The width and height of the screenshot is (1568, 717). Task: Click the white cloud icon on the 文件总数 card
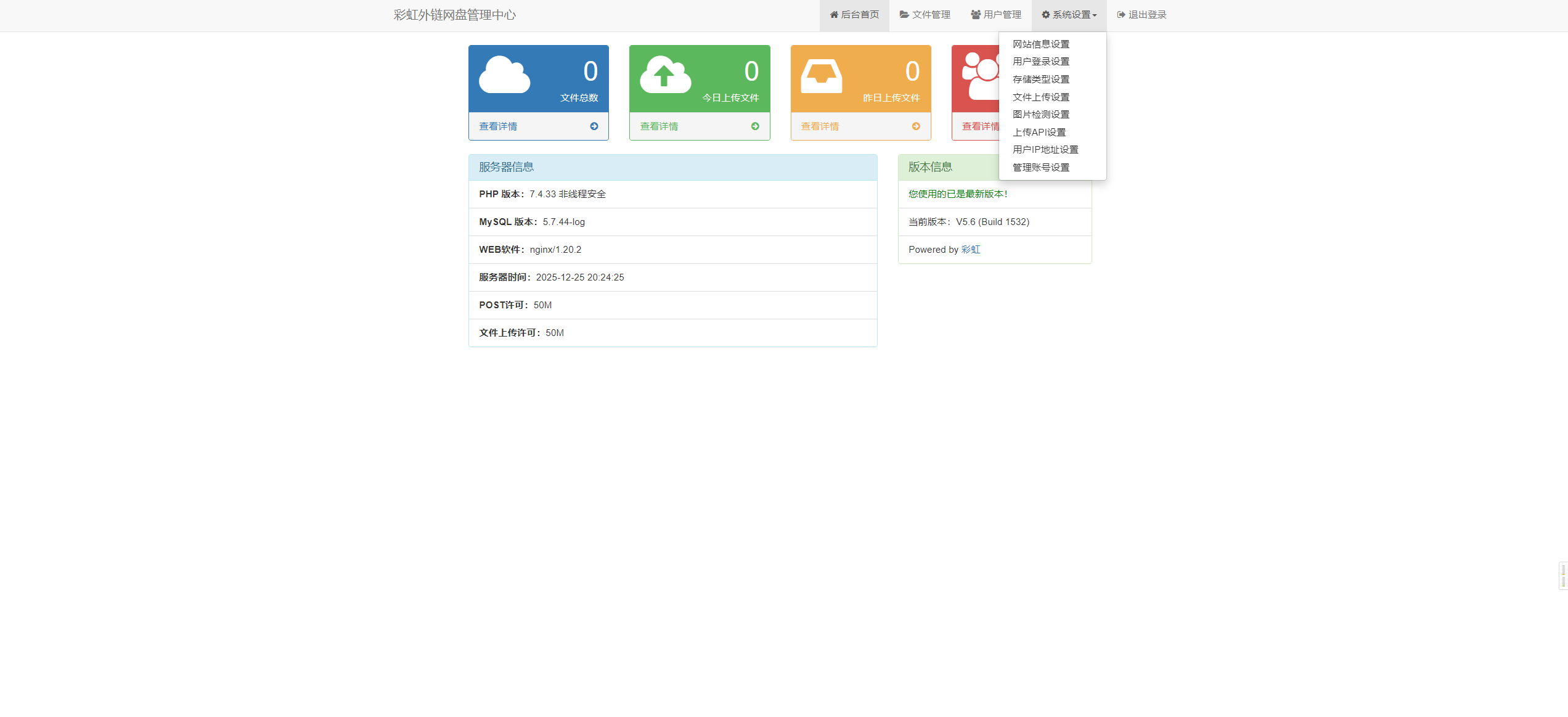(x=504, y=75)
